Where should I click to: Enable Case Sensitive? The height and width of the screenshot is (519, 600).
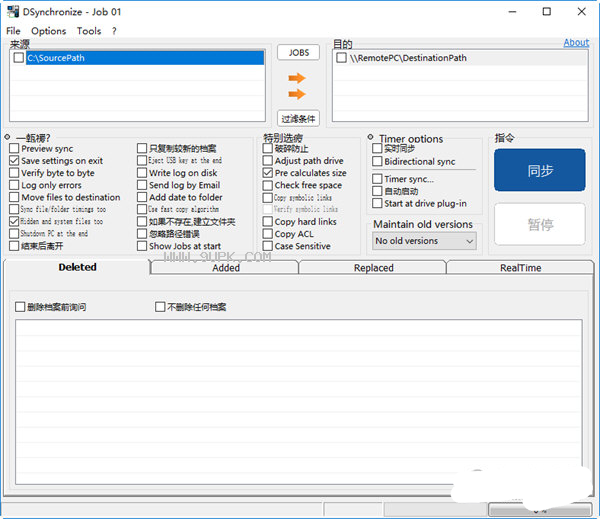(268, 246)
